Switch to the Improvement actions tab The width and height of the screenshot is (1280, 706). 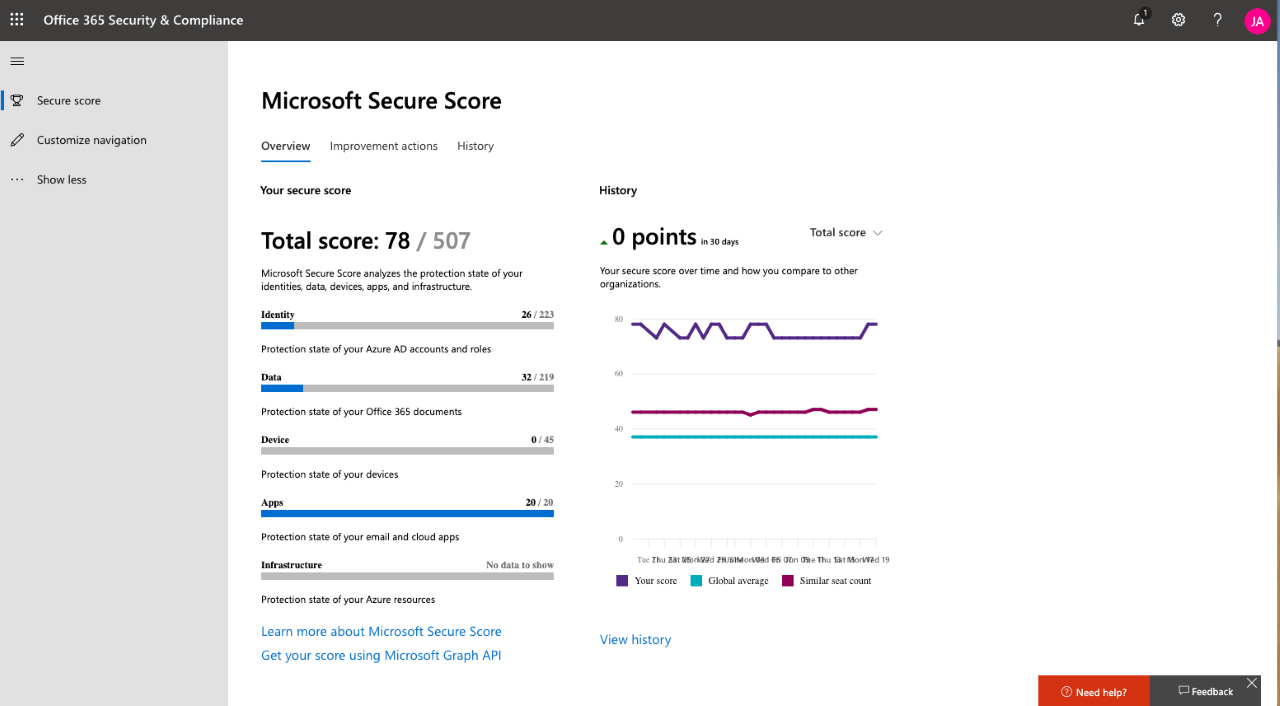[x=383, y=146]
